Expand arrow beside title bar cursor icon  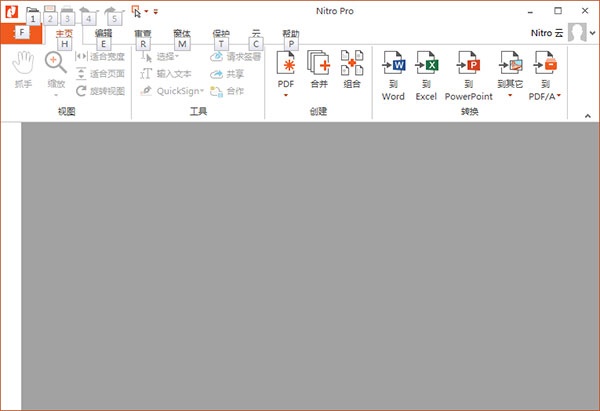click(146, 11)
